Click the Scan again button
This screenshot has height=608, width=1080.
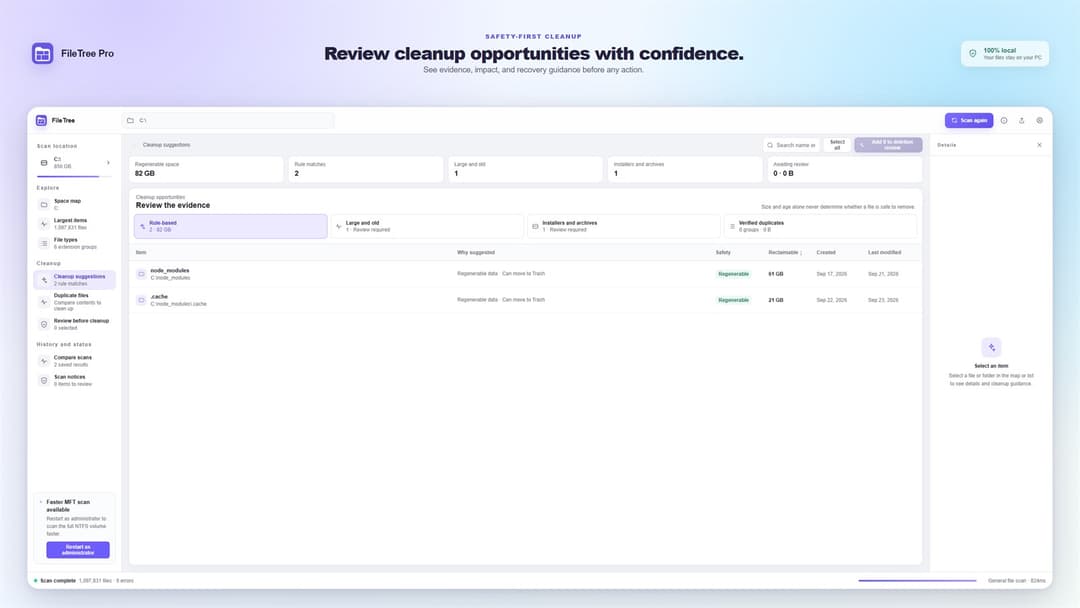(x=969, y=120)
